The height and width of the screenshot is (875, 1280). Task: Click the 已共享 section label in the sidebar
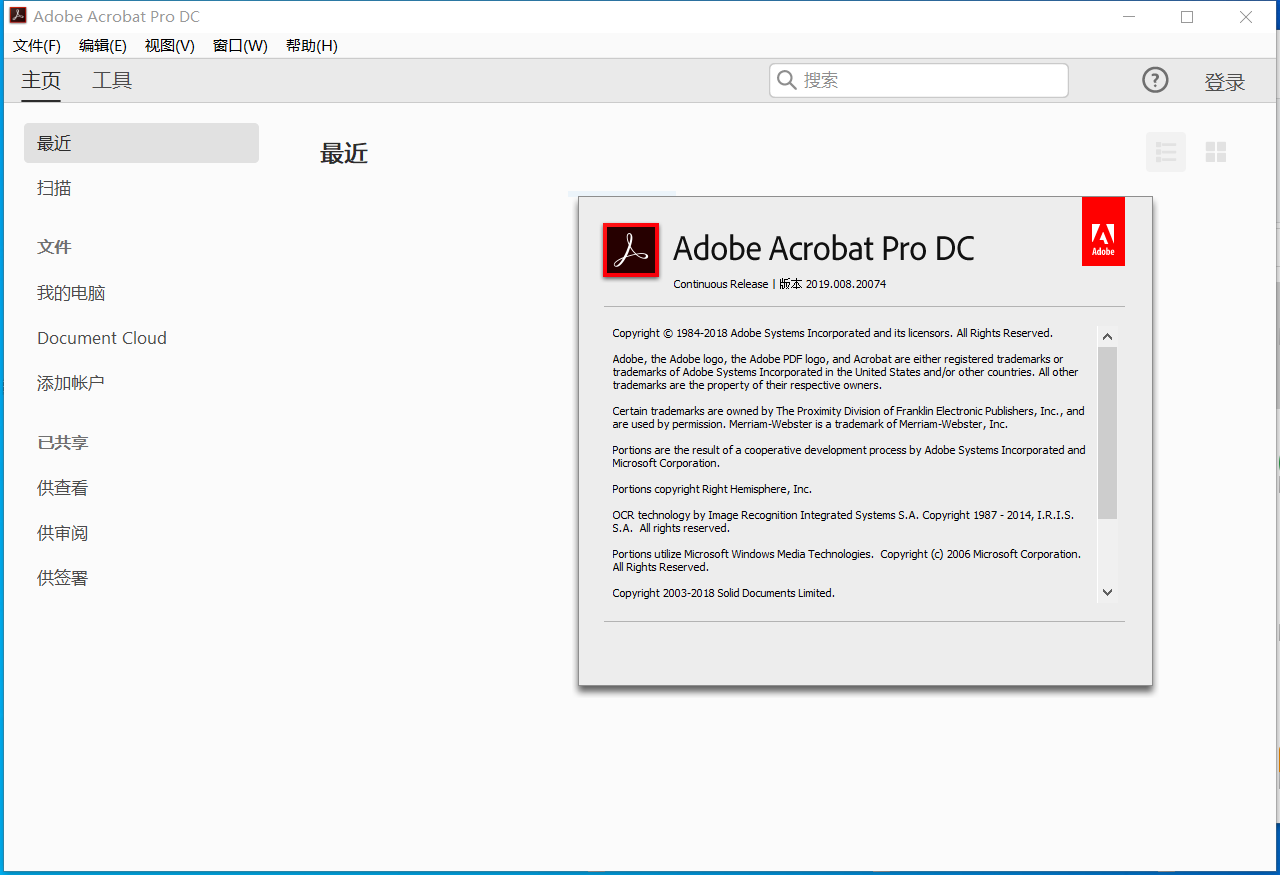click(x=63, y=443)
